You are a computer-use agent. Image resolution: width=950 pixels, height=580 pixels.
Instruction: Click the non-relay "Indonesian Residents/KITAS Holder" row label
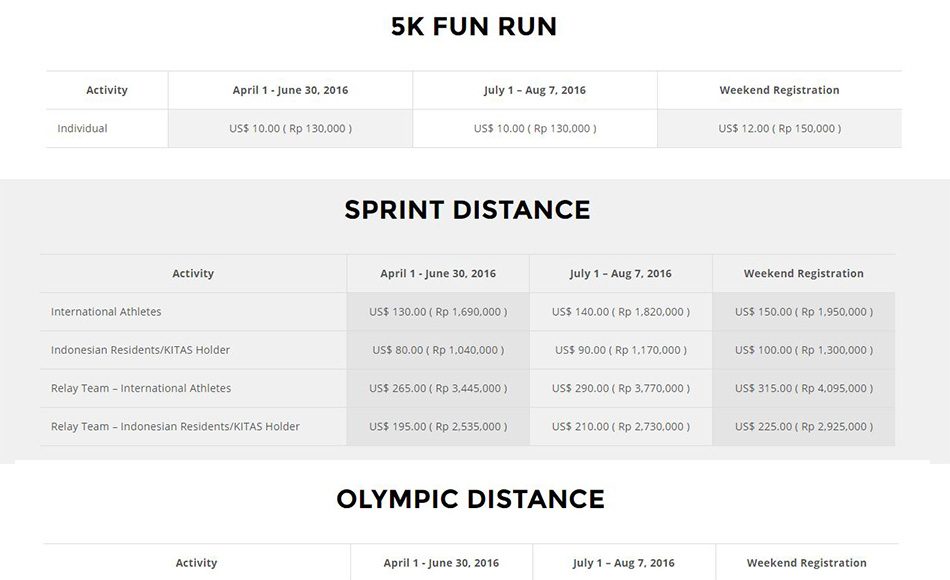[x=140, y=350]
